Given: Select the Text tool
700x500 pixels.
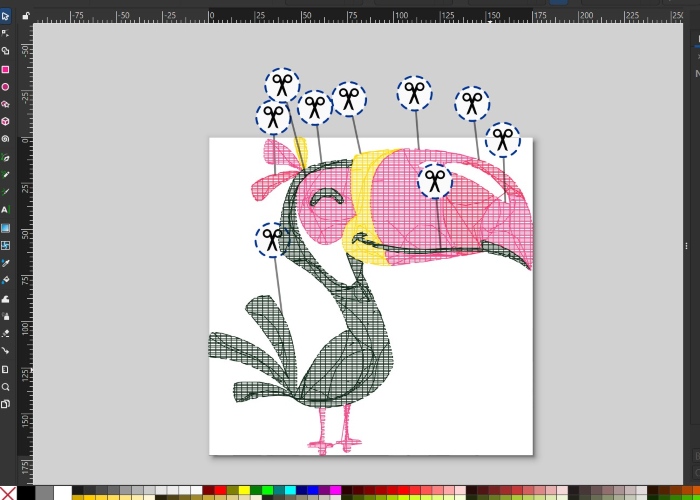Looking at the screenshot, I should pos(5,210).
